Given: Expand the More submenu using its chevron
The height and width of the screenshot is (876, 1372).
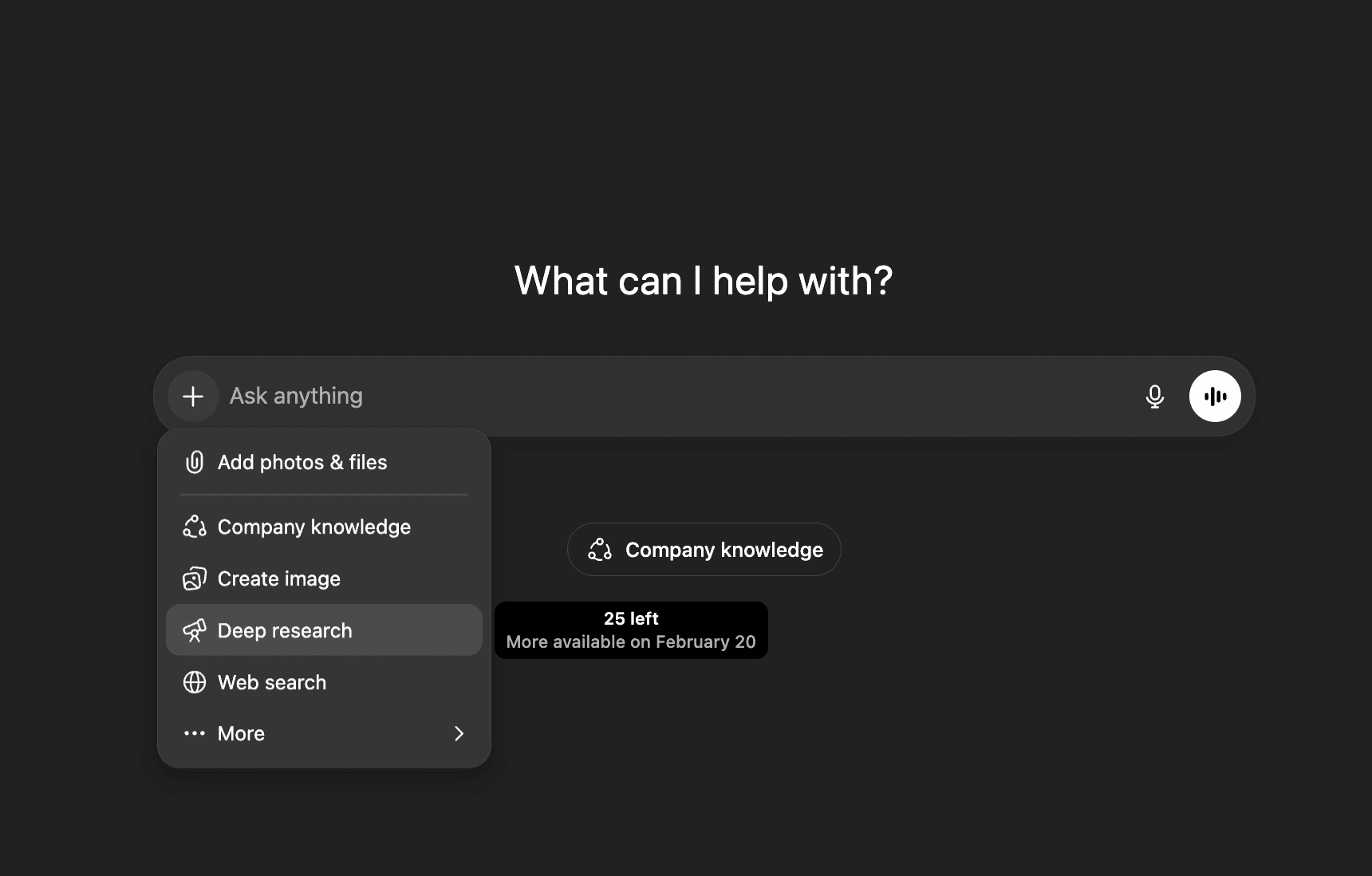Looking at the screenshot, I should 459,734.
